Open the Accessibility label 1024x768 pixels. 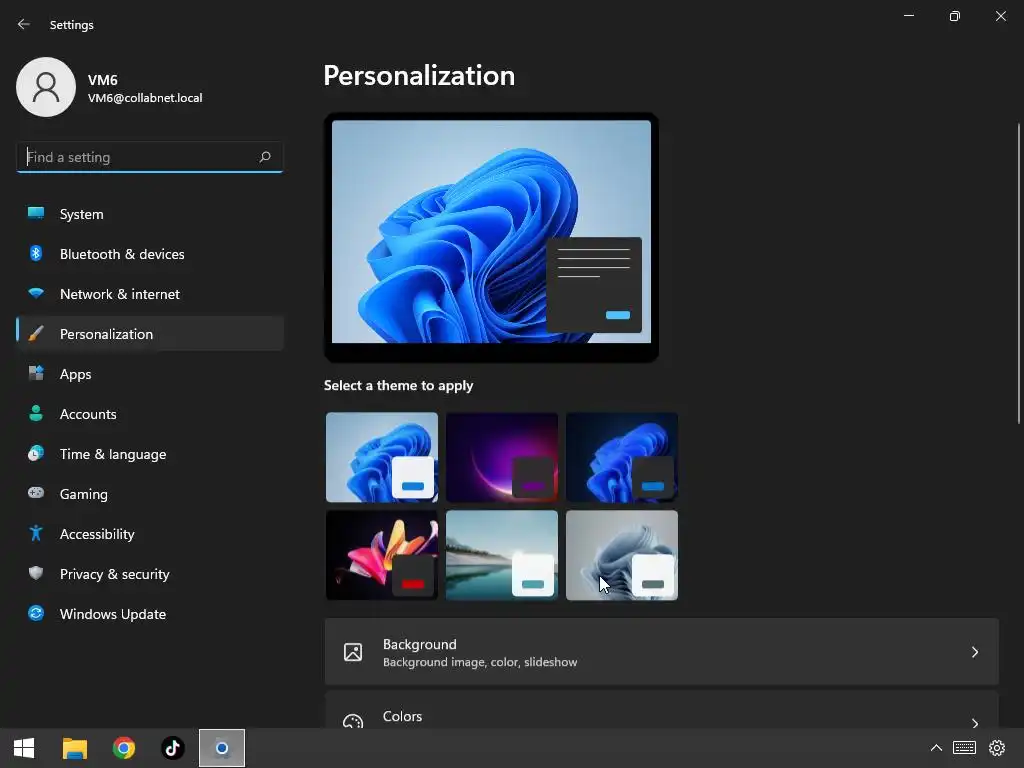[97, 534]
